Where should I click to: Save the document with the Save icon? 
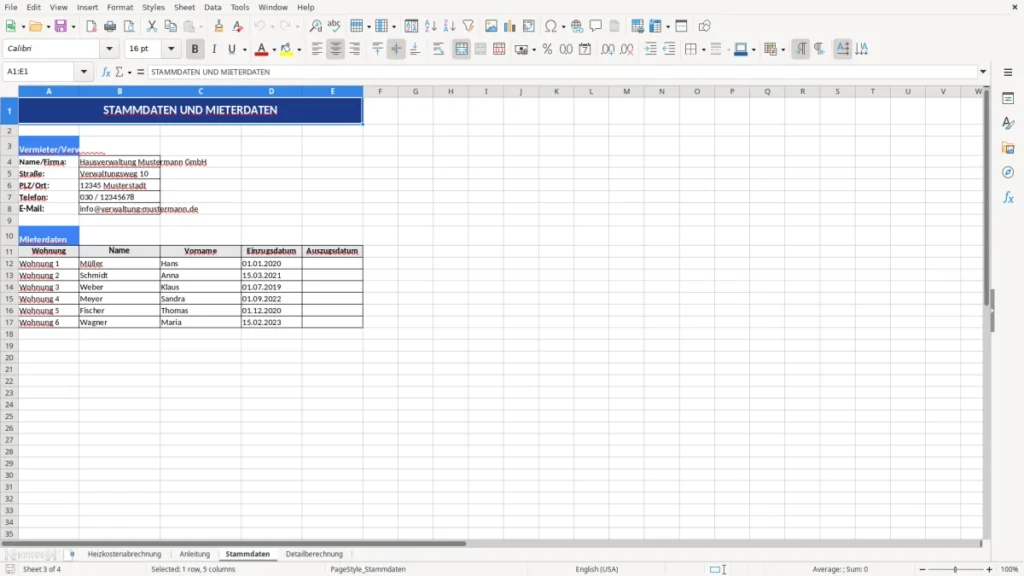[61, 26]
